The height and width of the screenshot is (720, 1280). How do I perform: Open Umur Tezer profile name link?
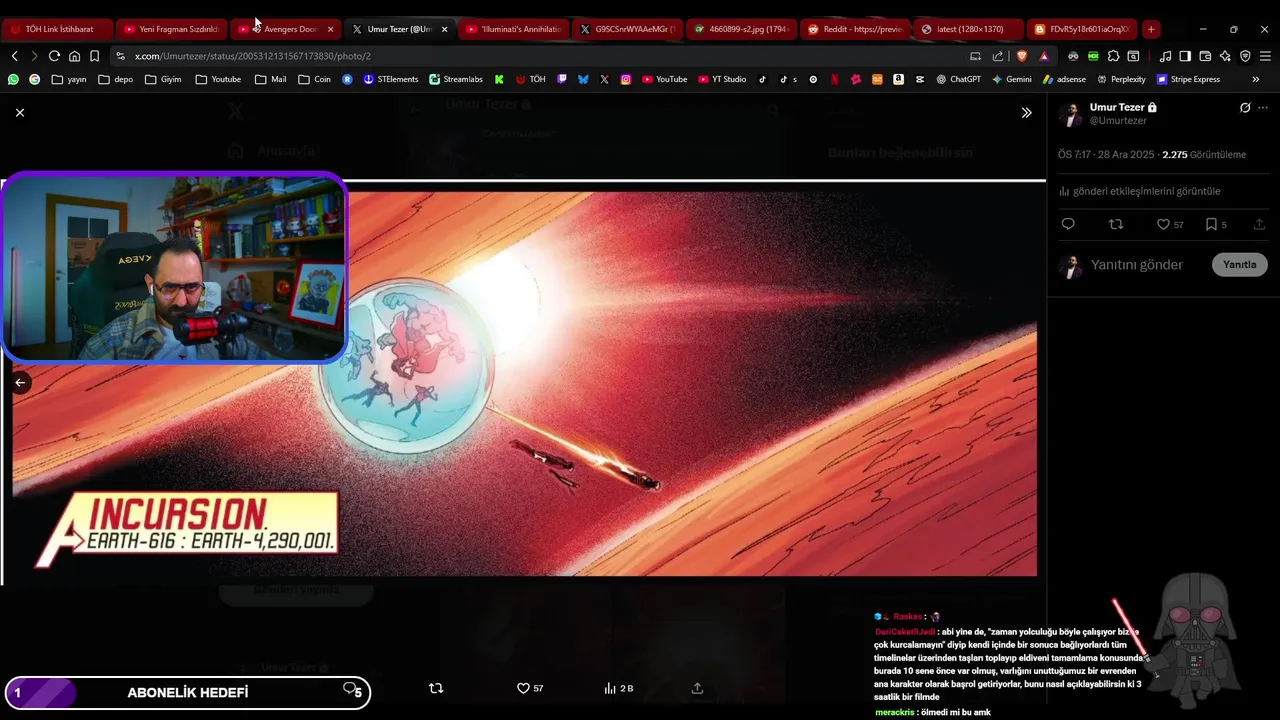point(1117,107)
